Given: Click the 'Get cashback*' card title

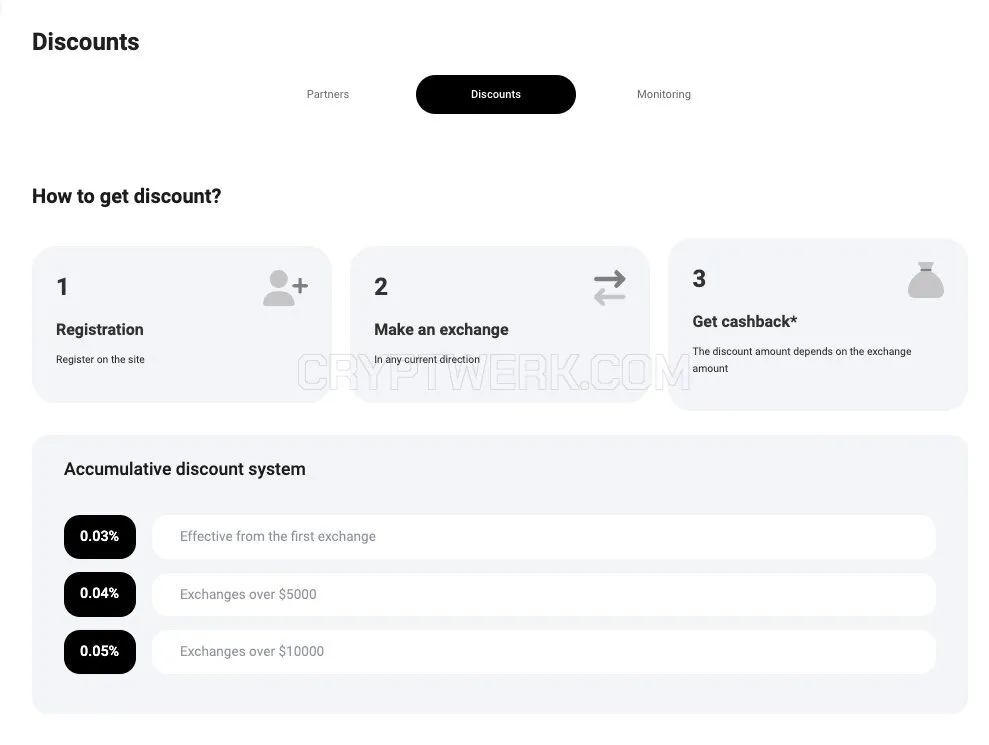Looking at the screenshot, I should coord(744,321).
